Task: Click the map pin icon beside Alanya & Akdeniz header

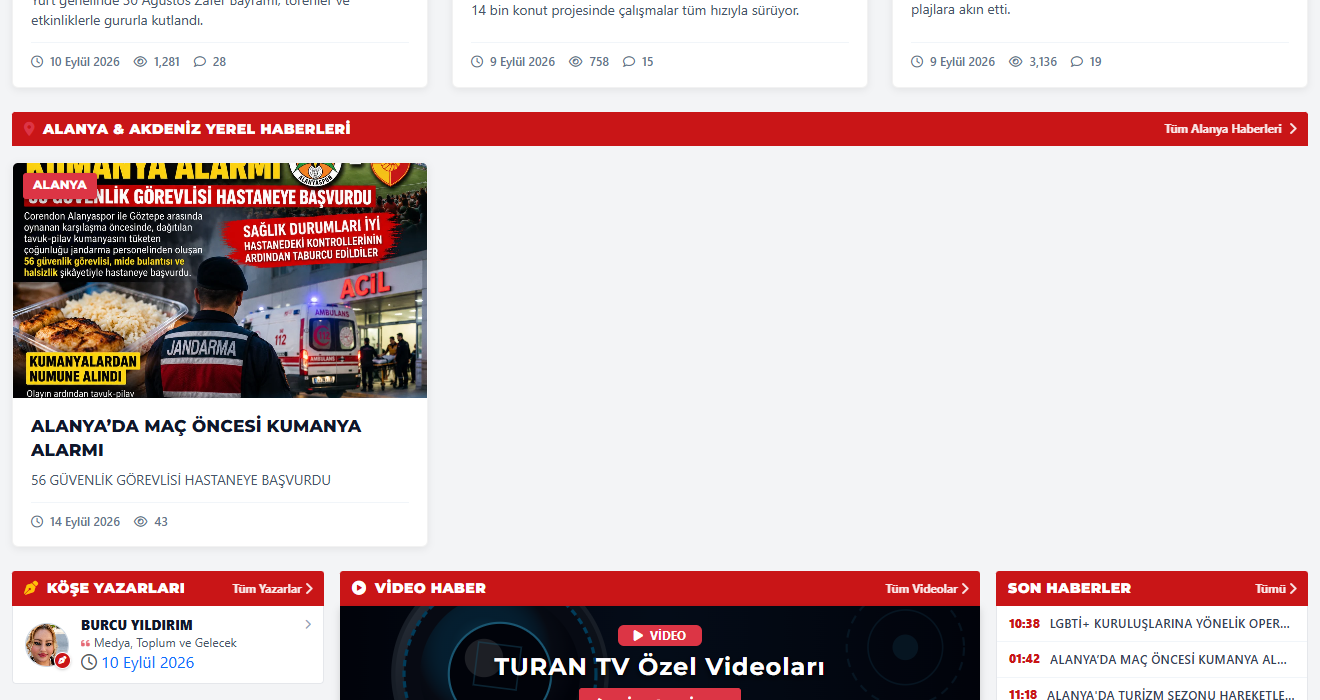Action: [29, 129]
